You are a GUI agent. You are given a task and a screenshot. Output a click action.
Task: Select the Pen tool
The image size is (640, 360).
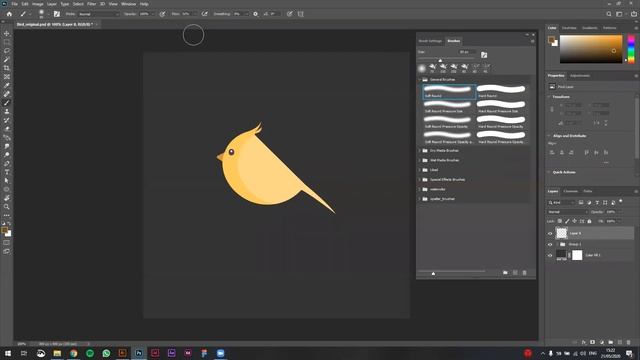pyautogui.click(x=7, y=163)
